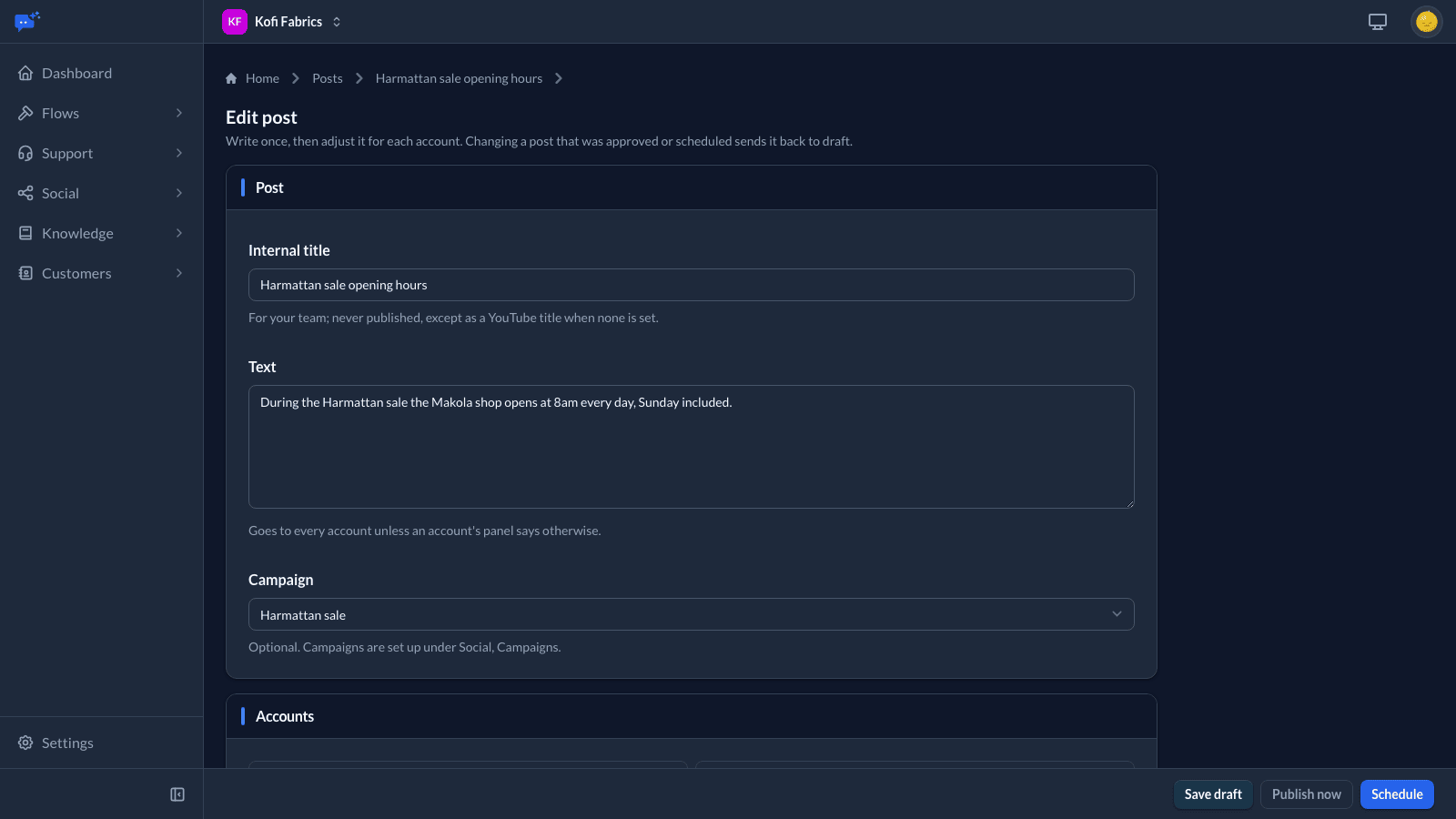Open the Campaign dropdown
Screen dimensions: 1456x819
pos(692,614)
